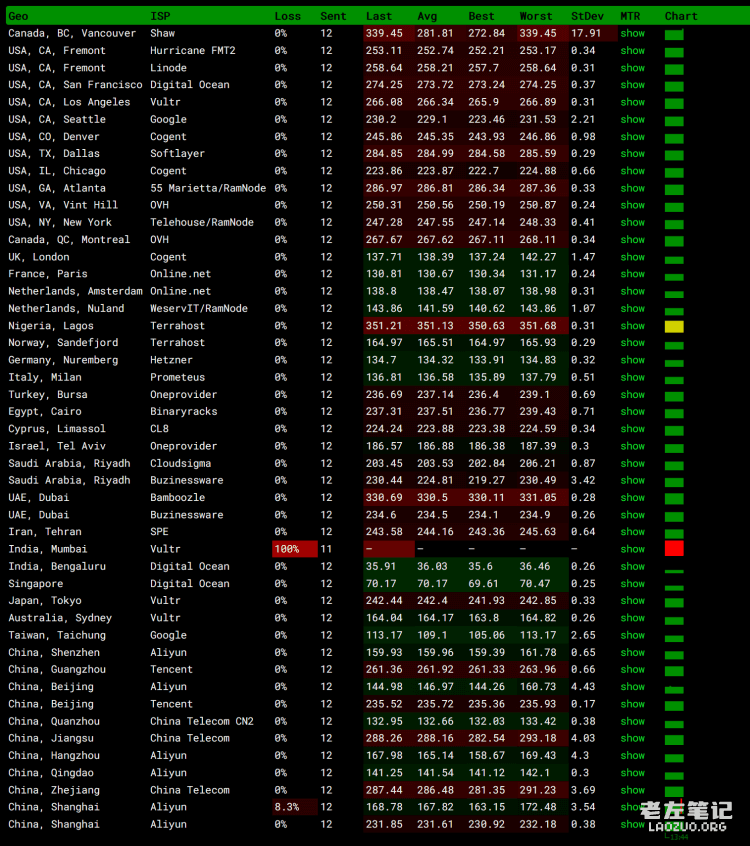Open the show link for UK, London Cogent

tap(632, 257)
